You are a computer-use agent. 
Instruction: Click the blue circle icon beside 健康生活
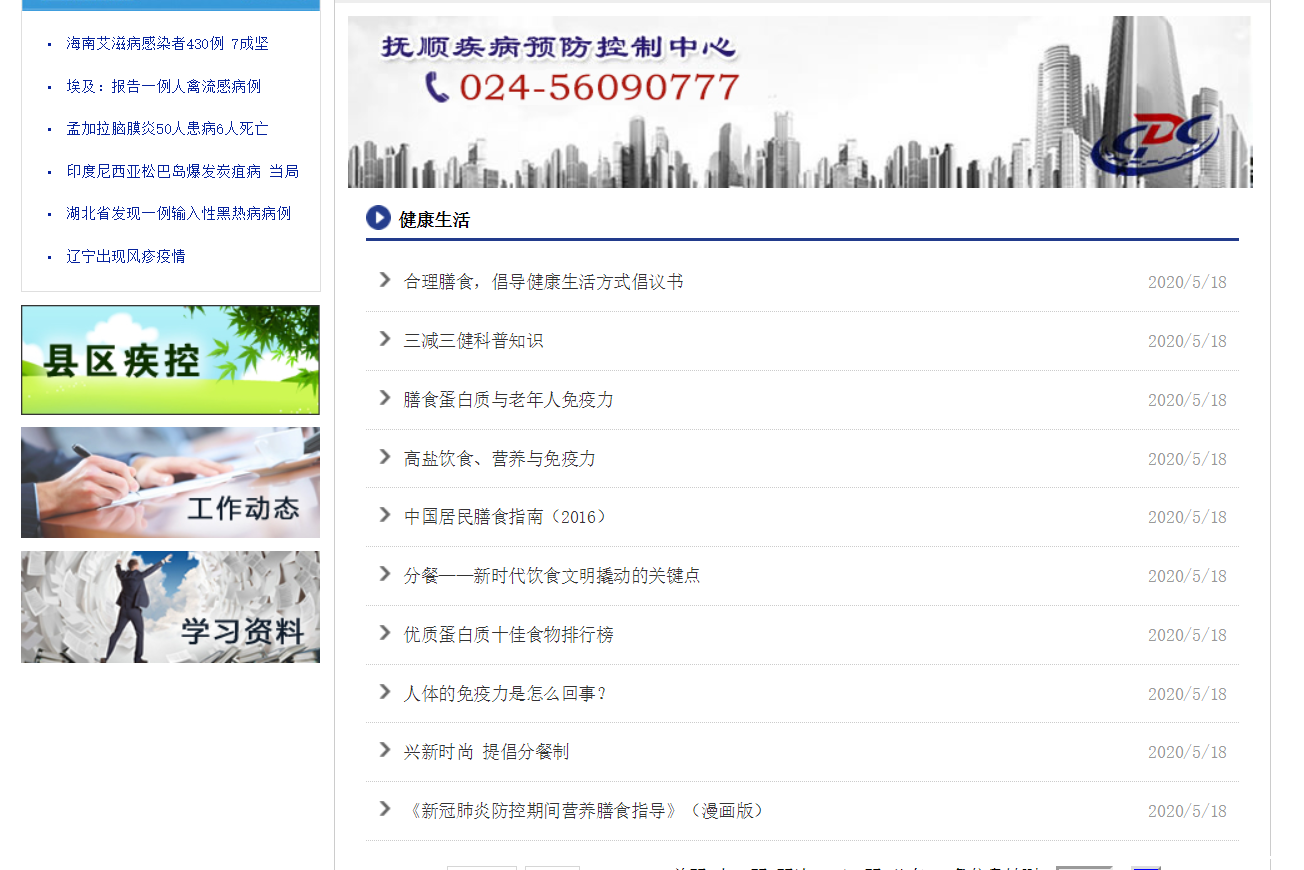point(378,218)
